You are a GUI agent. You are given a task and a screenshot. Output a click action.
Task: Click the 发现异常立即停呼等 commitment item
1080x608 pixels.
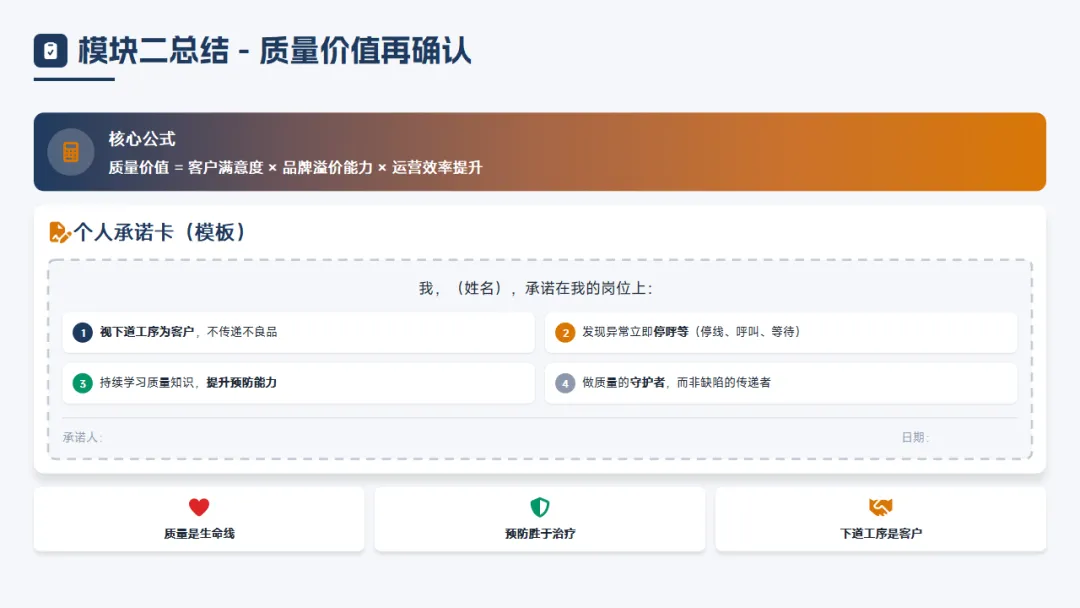[781, 332]
